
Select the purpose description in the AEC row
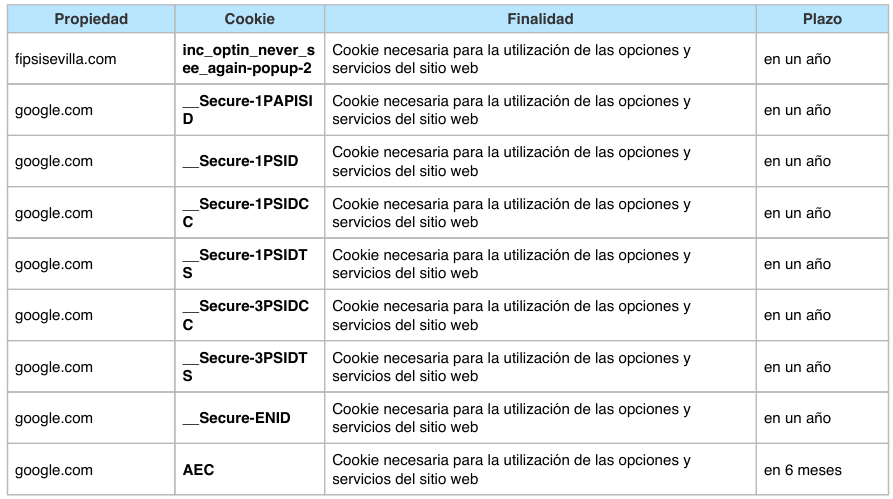click(x=511, y=470)
